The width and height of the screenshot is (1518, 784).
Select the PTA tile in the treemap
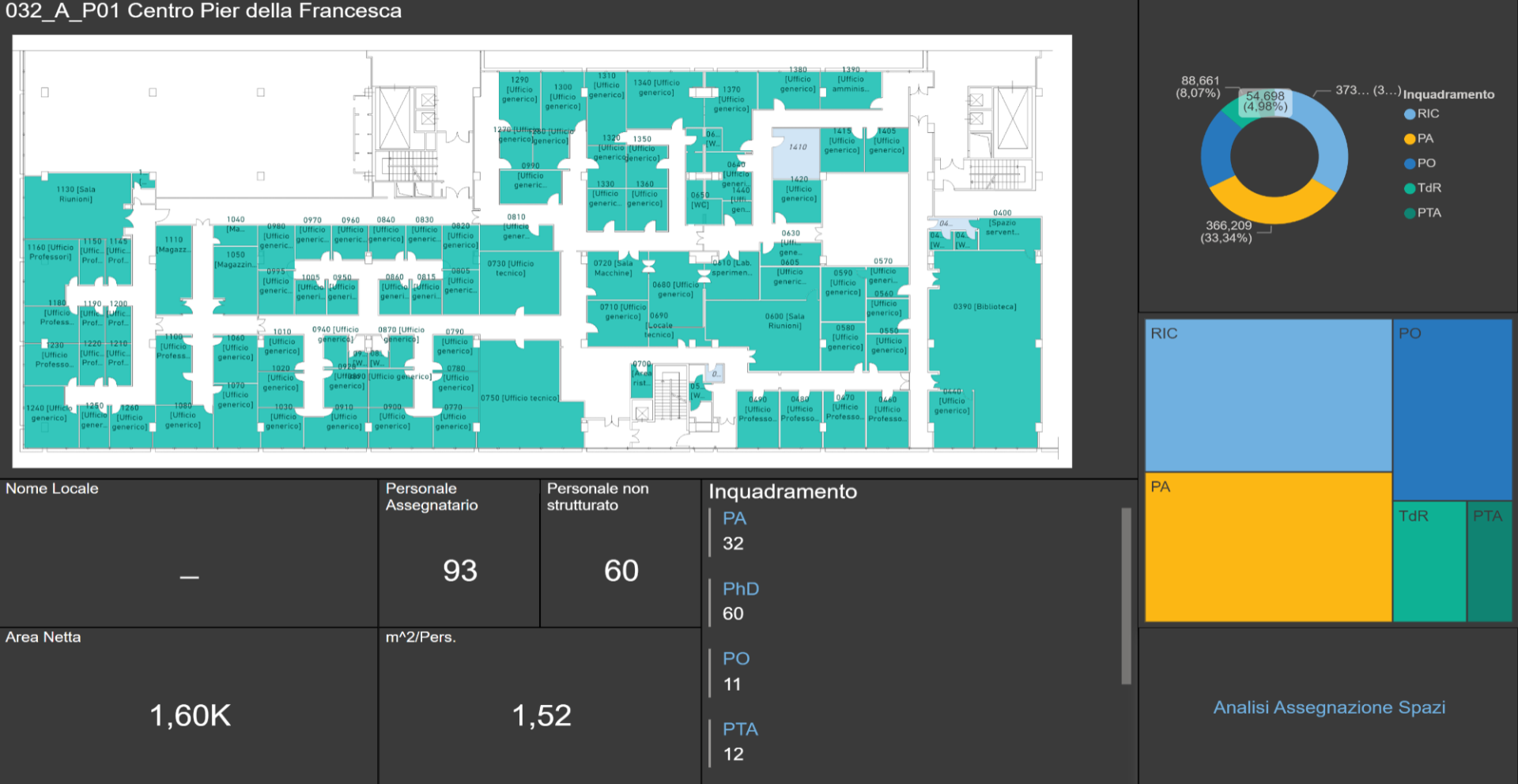pyautogui.click(x=1489, y=561)
